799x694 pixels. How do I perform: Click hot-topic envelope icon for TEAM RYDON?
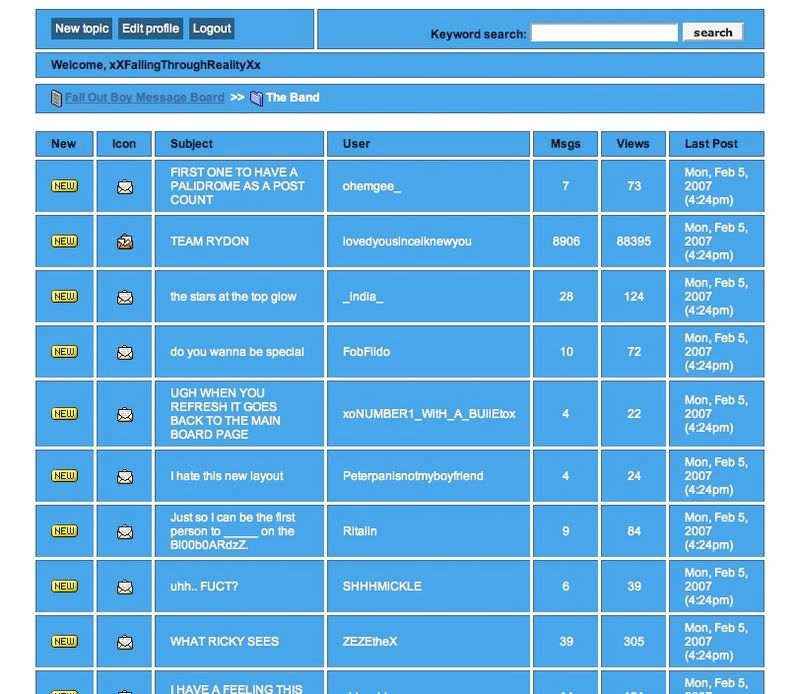coord(125,242)
